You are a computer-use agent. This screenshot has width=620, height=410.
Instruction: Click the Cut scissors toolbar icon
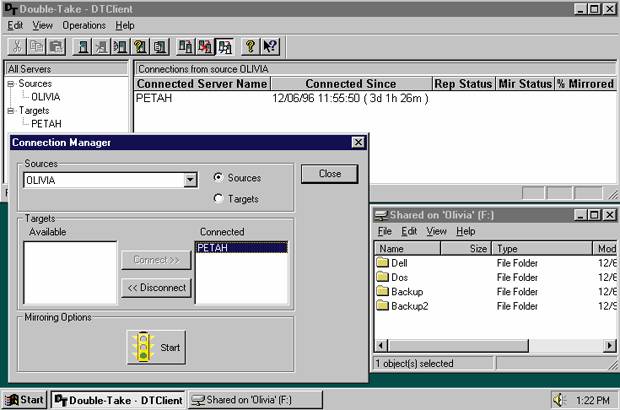pos(17,46)
